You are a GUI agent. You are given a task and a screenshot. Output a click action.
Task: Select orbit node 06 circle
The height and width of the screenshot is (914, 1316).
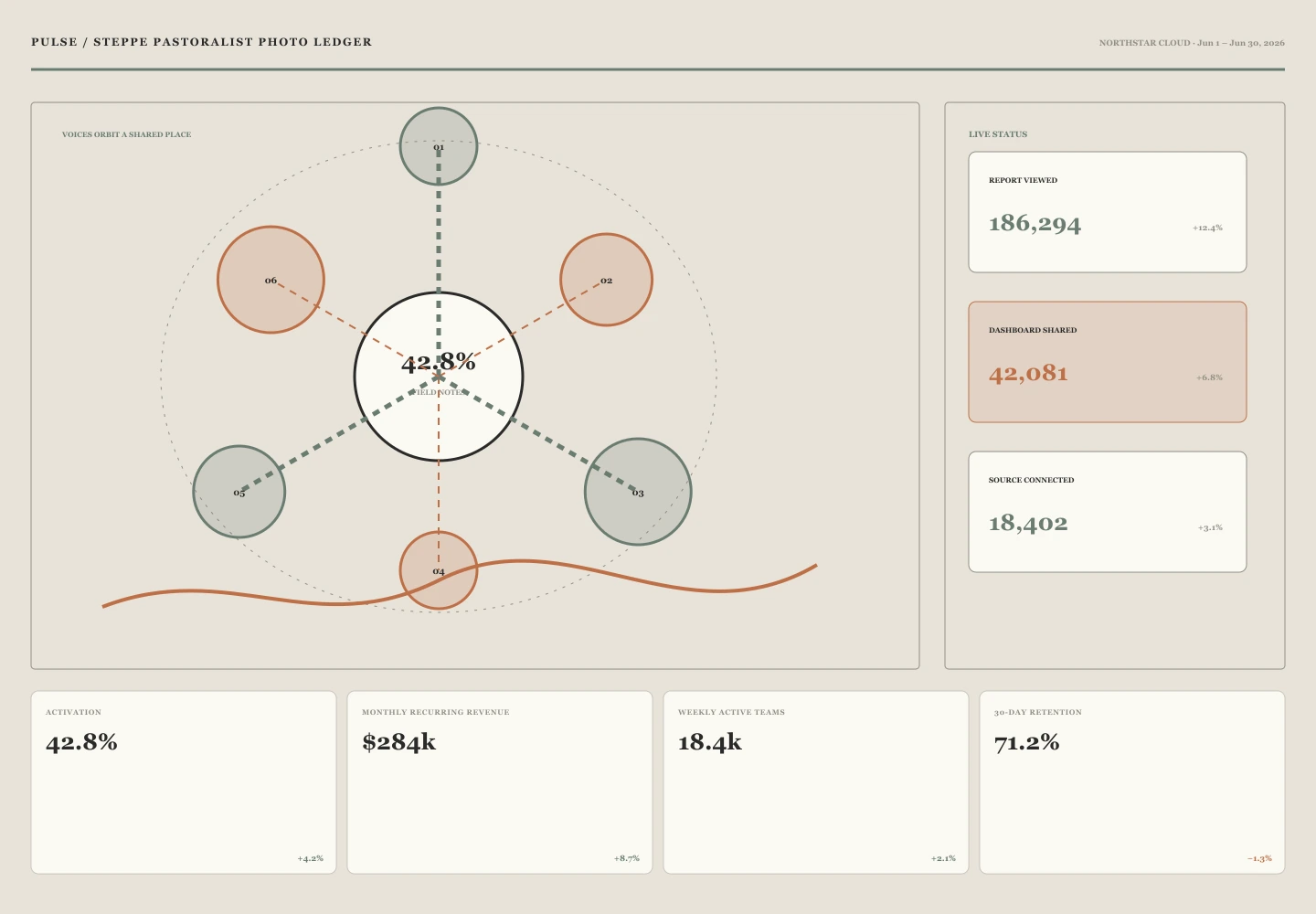[x=271, y=280]
